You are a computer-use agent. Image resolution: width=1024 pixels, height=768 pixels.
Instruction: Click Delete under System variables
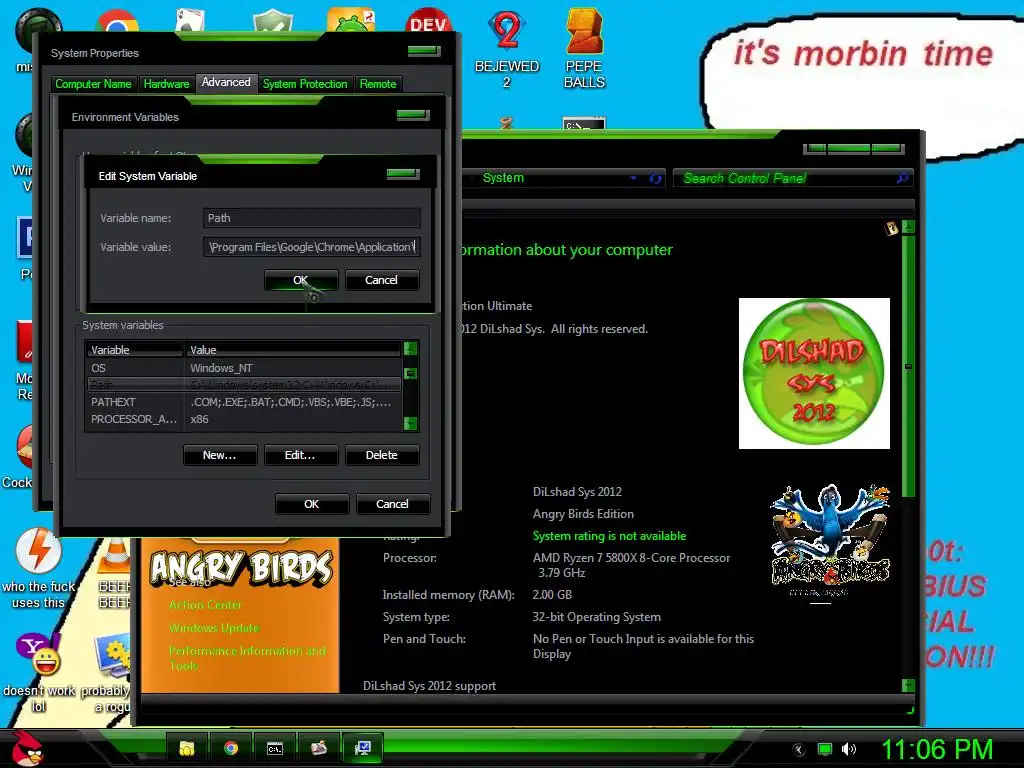click(x=381, y=455)
